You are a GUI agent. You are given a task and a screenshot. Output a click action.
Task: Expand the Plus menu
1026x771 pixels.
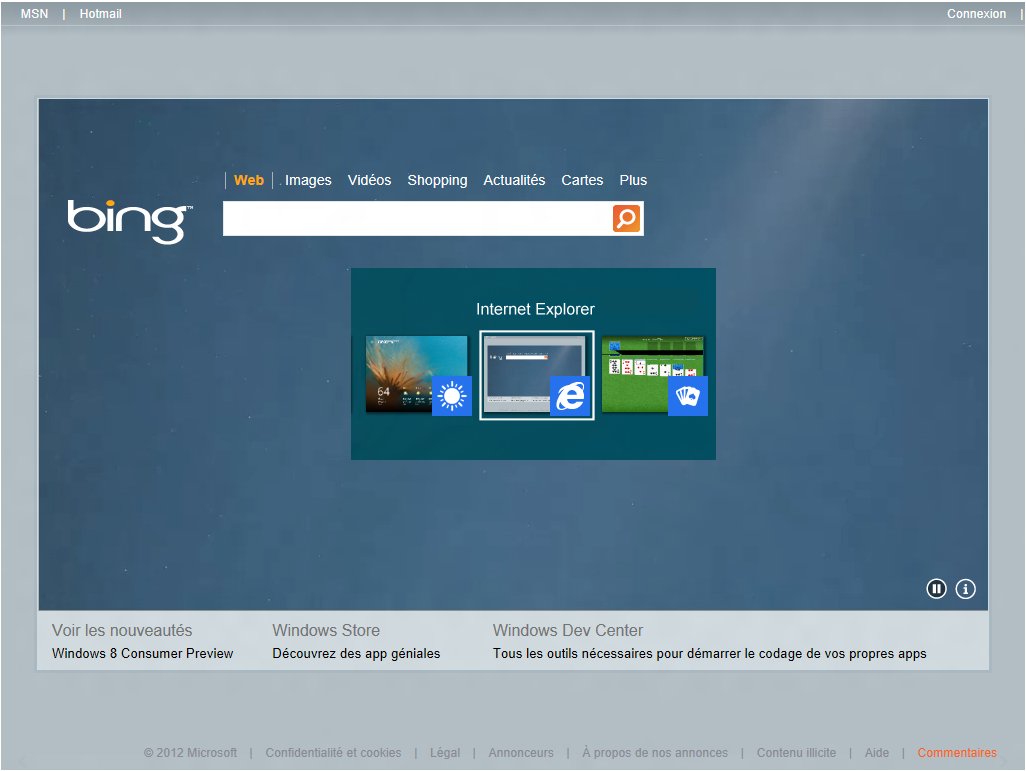(633, 180)
